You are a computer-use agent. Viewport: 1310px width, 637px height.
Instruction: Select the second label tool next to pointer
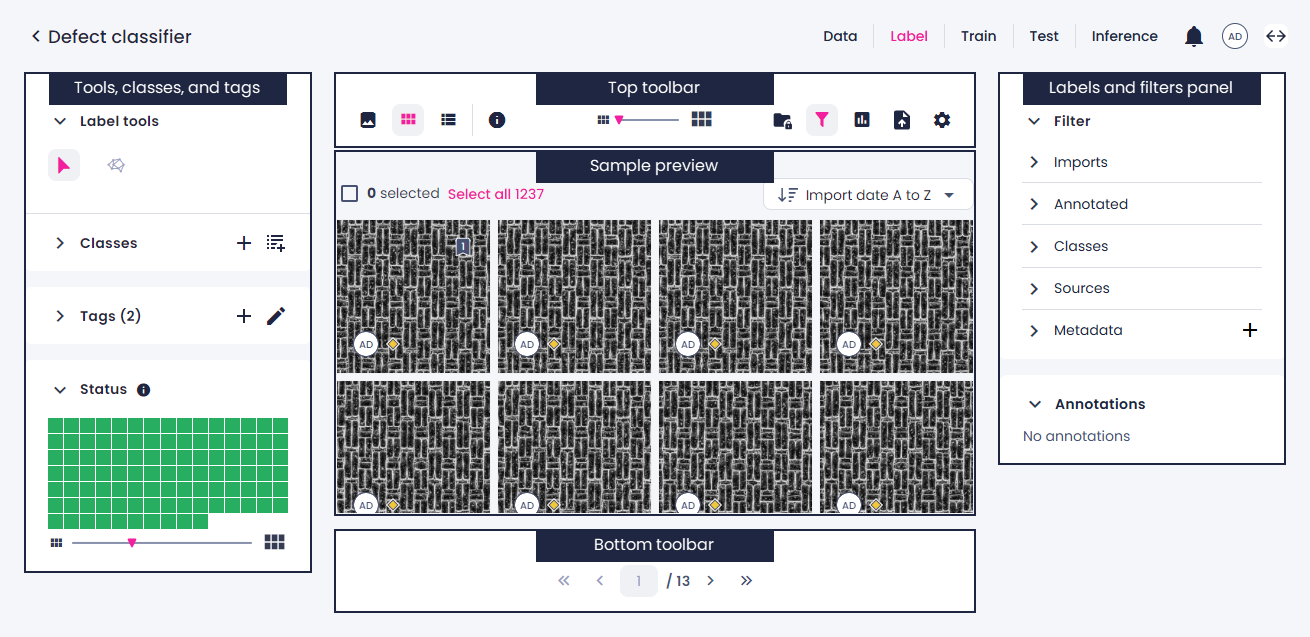click(116, 165)
